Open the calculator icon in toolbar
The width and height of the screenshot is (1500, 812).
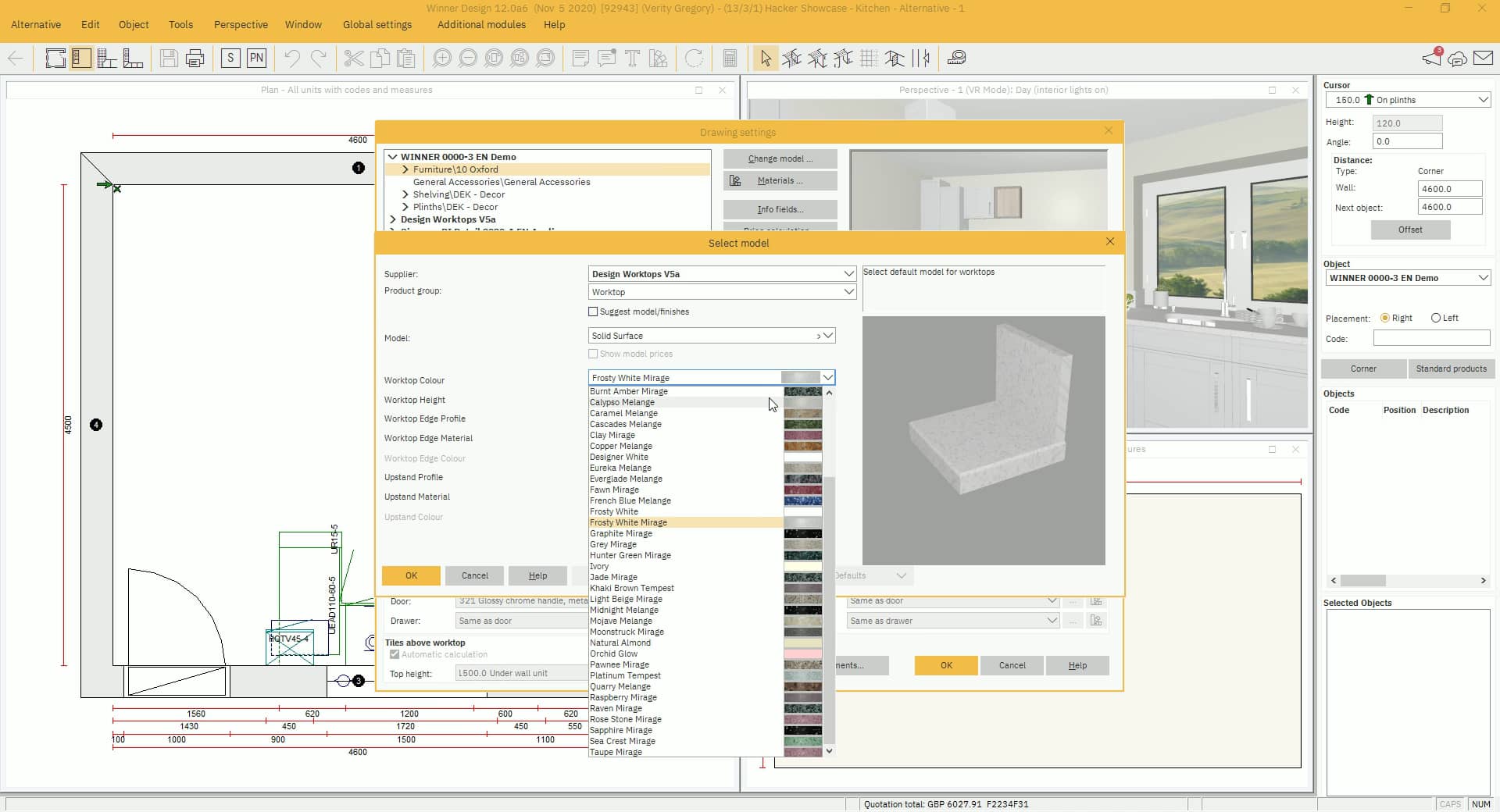click(x=730, y=58)
